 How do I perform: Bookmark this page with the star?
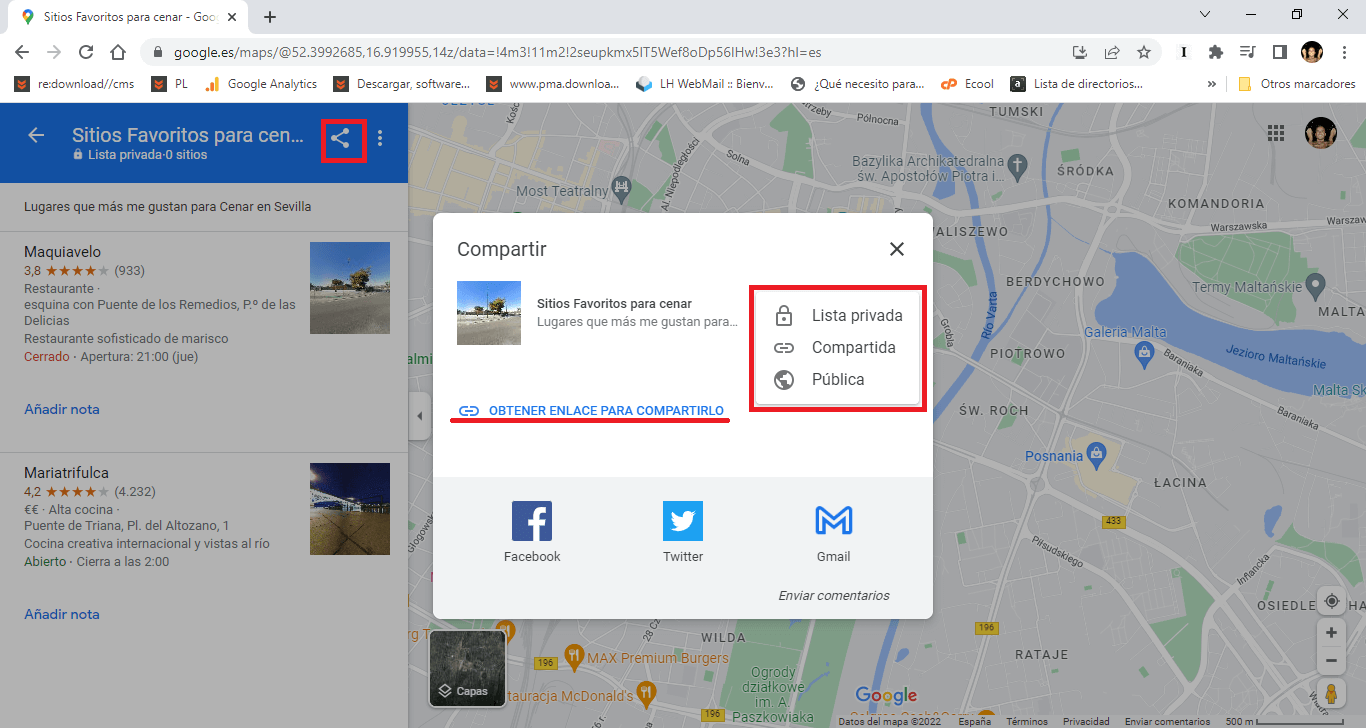pos(1144,52)
